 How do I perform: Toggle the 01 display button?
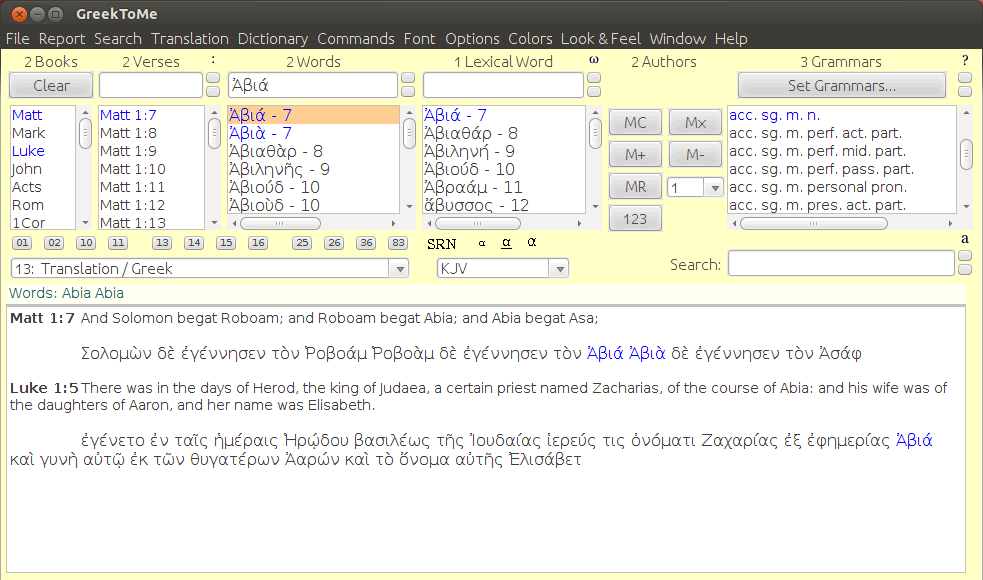(x=21, y=242)
